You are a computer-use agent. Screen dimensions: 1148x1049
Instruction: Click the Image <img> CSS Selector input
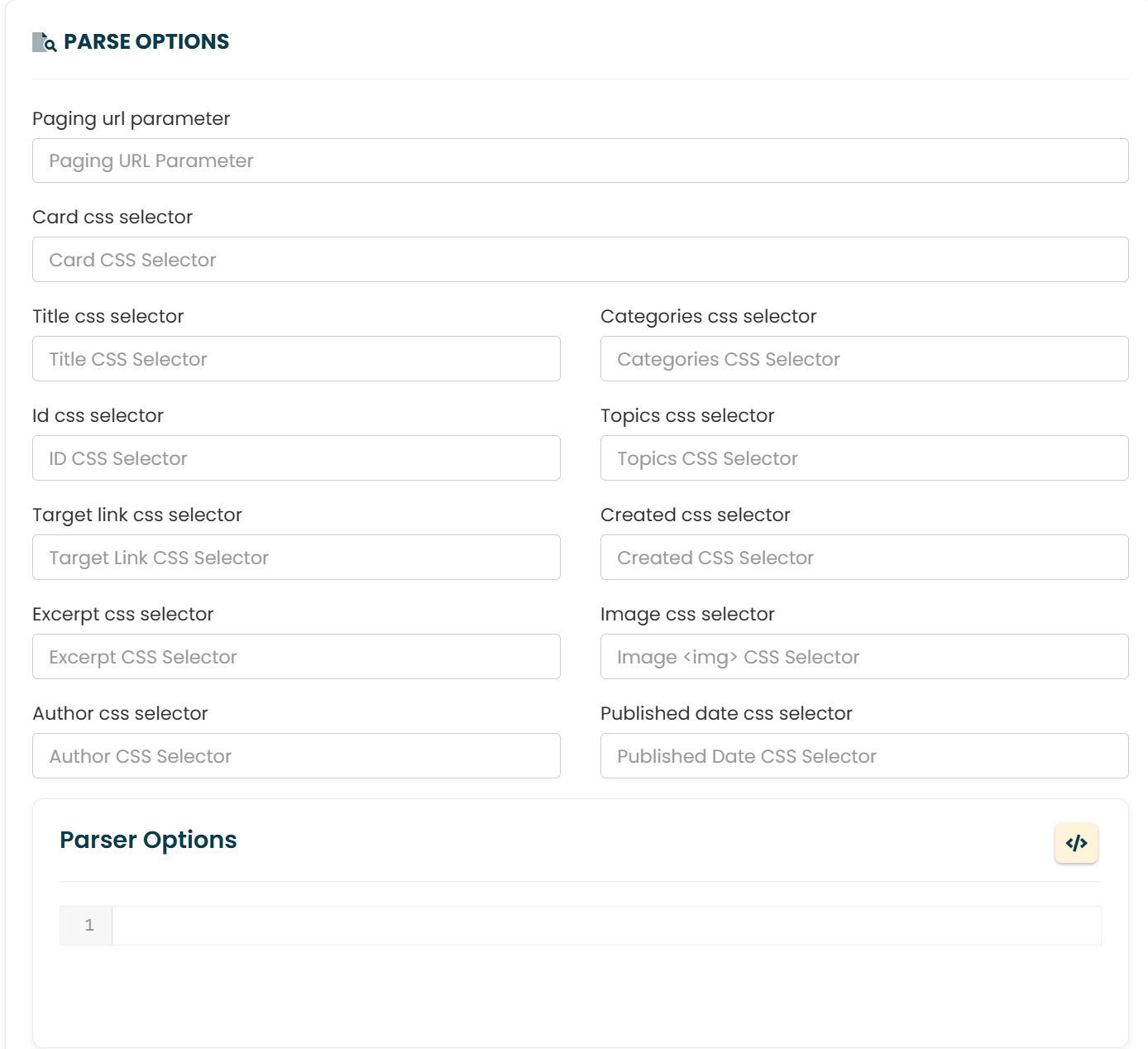click(x=864, y=657)
